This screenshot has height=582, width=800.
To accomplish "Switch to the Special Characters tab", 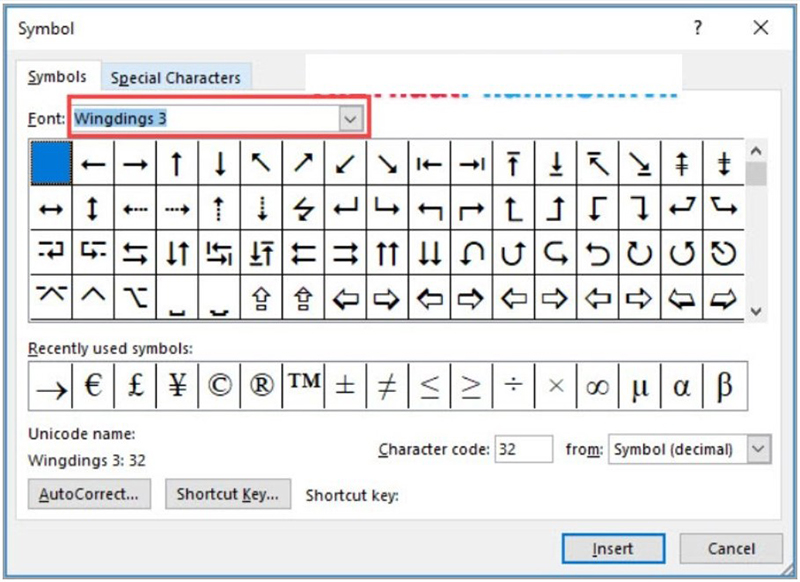I will 176,78.
